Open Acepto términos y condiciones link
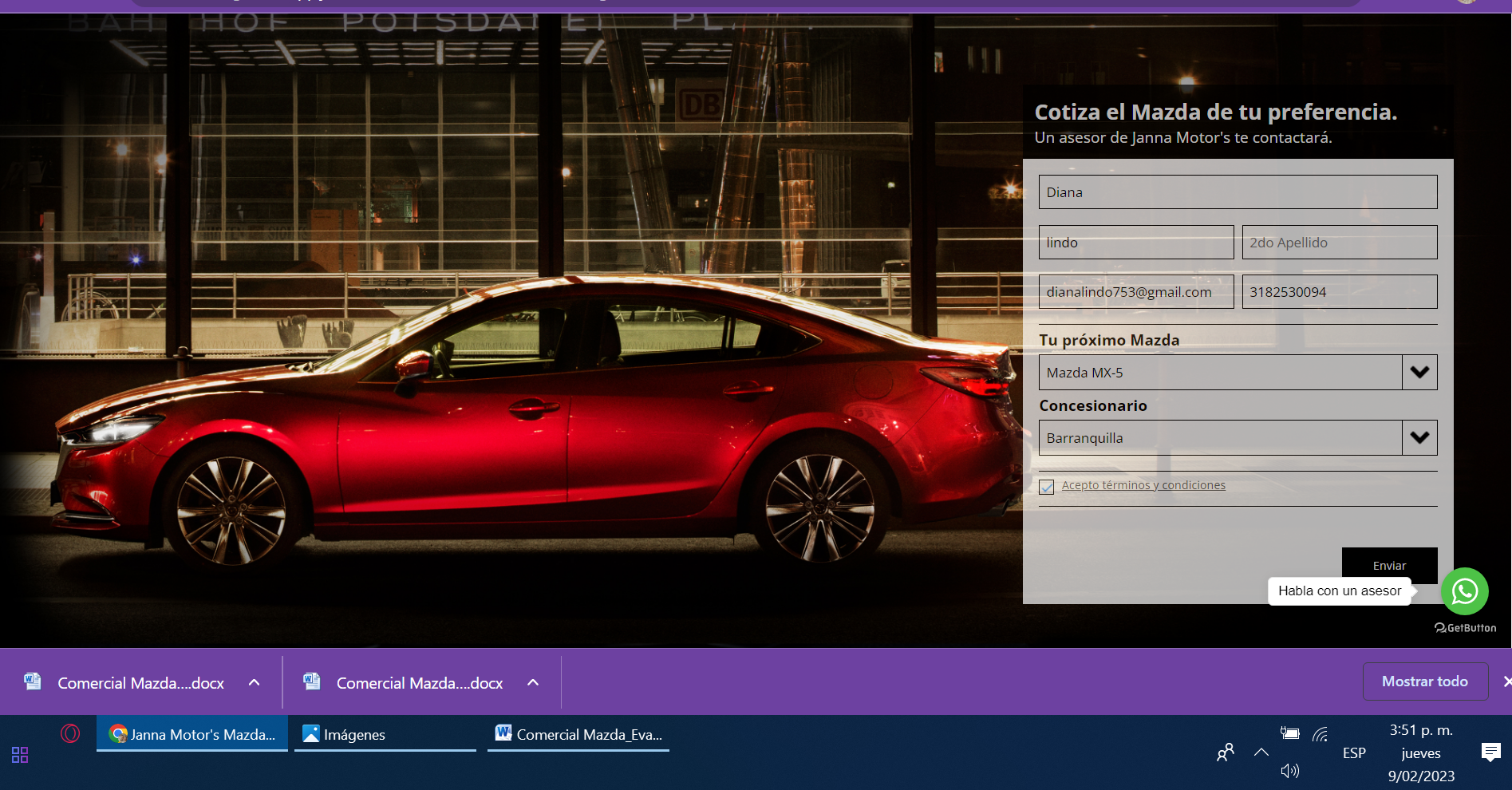 [1143, 485]
